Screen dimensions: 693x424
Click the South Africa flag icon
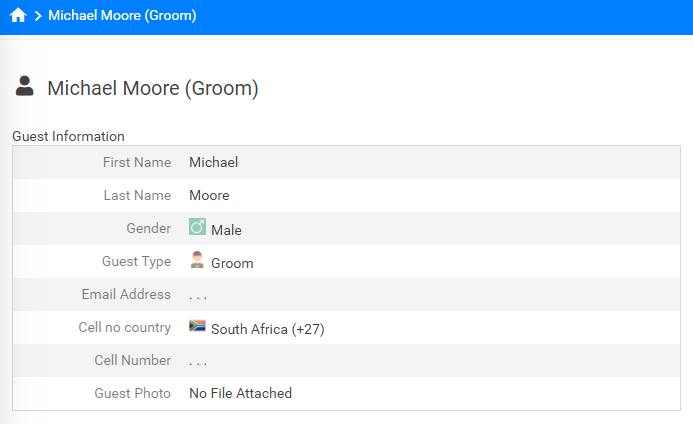197,326
